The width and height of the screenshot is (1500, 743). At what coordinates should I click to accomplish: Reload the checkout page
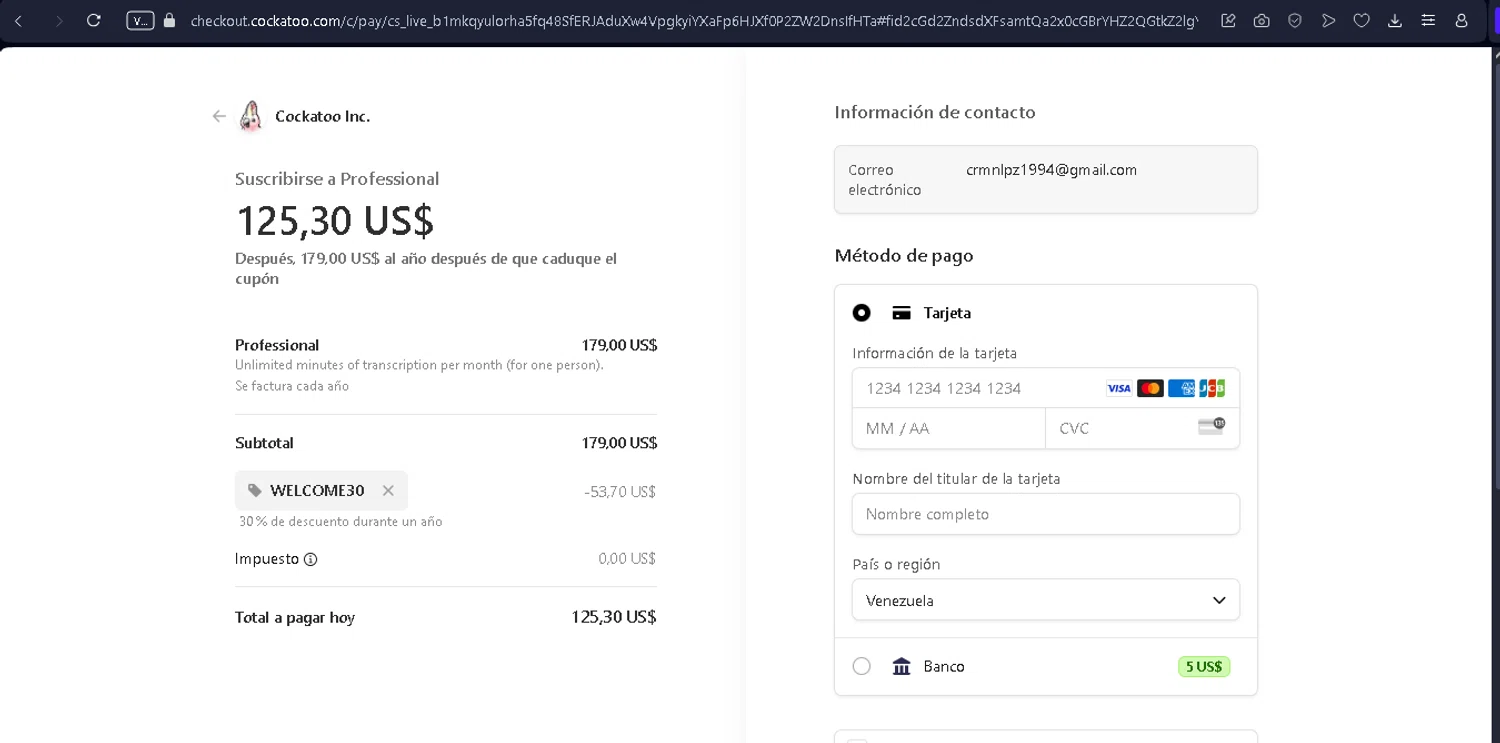pos(94,20)
